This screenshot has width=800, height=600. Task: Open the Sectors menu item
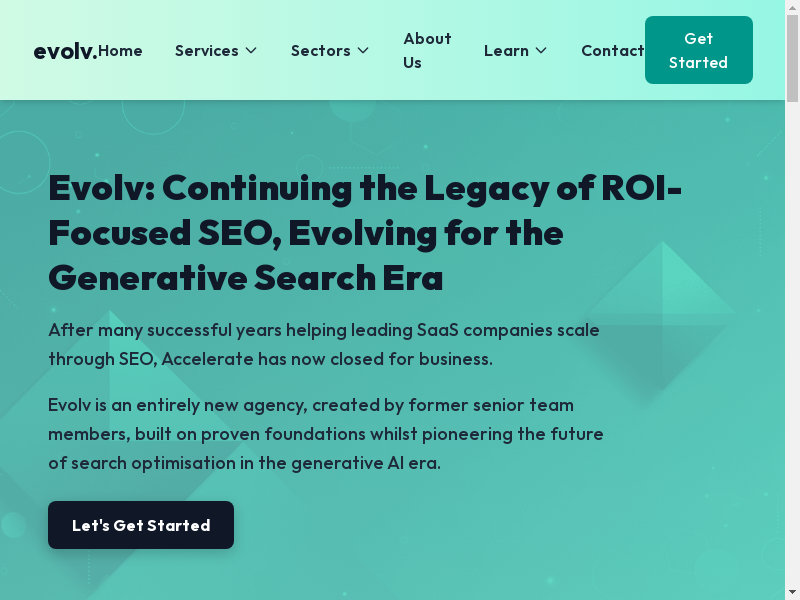click(320, 51)
